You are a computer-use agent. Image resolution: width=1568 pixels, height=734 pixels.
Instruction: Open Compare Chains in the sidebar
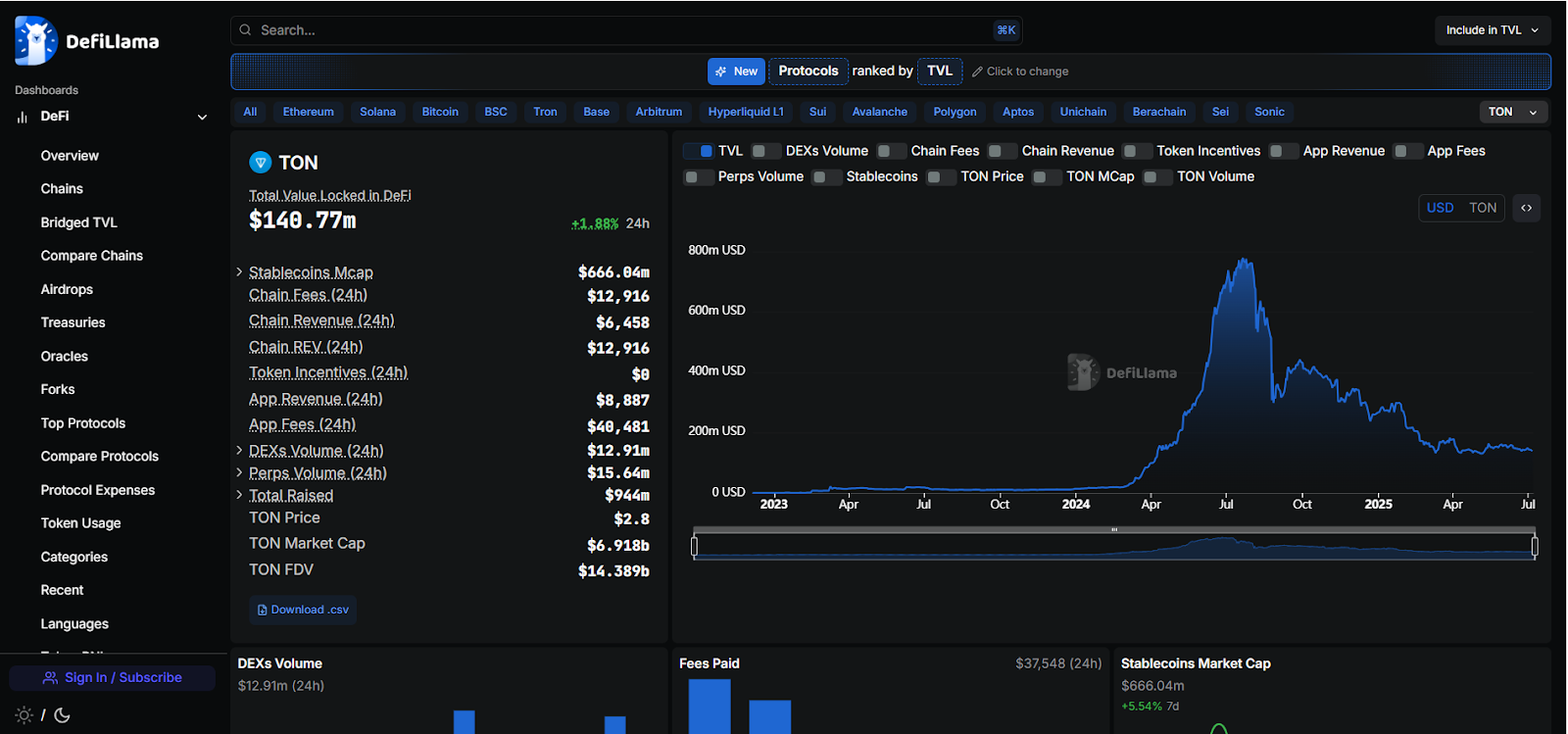92,256
